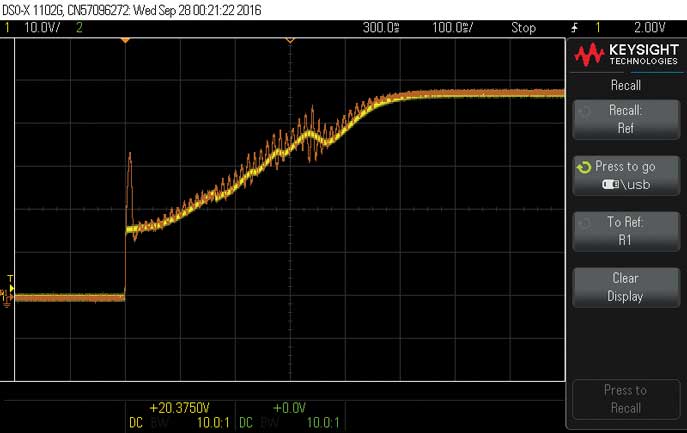Screen dimensions: 687x433
Task: Click the USB drive icon before \usb
Action: 609,185
